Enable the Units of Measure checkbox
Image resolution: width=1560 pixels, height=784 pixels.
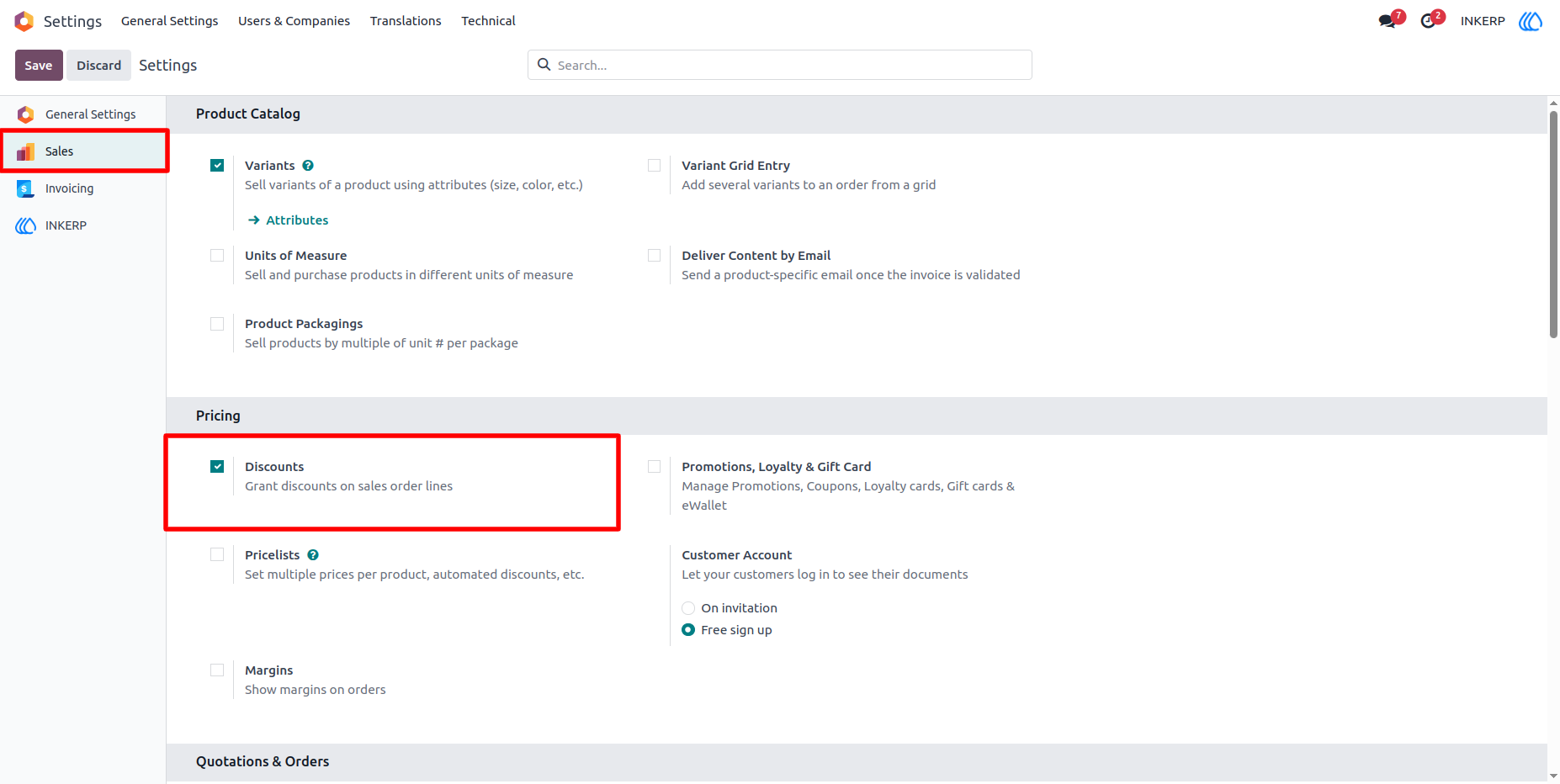point(217,256)
